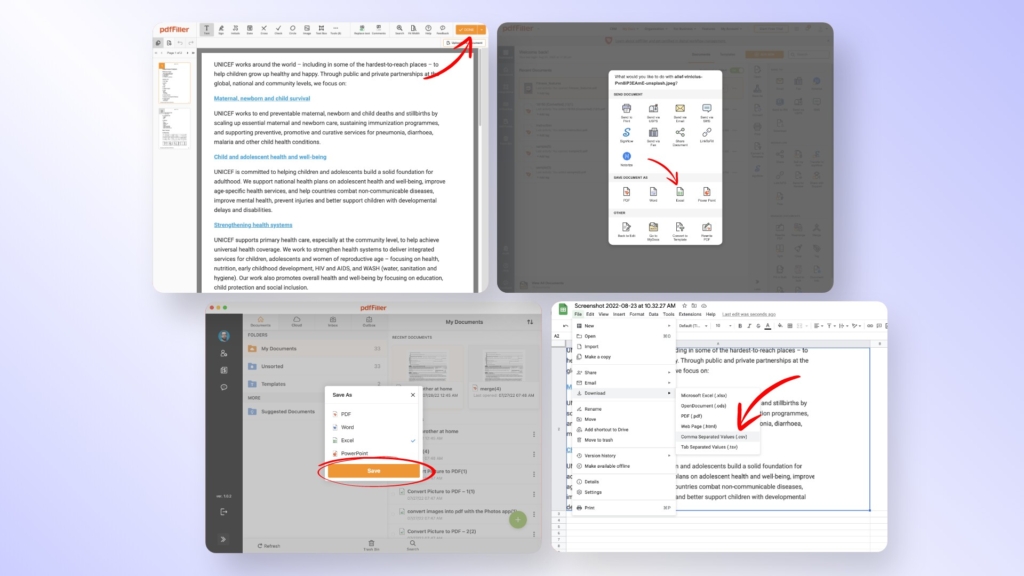Choose Send to Print in the dialog
This screenshot has width=1024, height=576.
click(x=626, y=112)
